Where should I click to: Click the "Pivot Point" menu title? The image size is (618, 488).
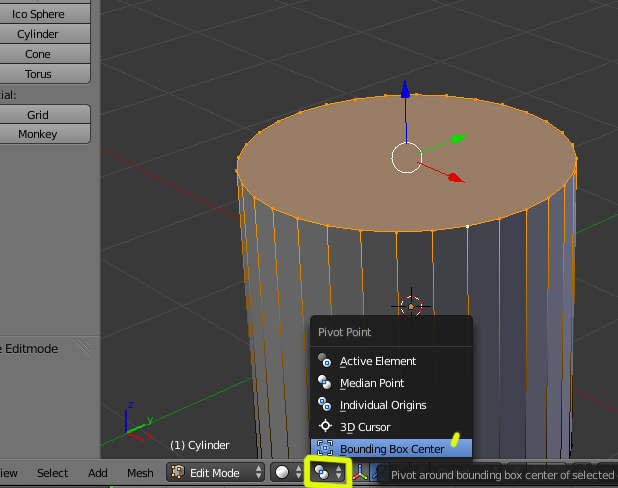344,332
